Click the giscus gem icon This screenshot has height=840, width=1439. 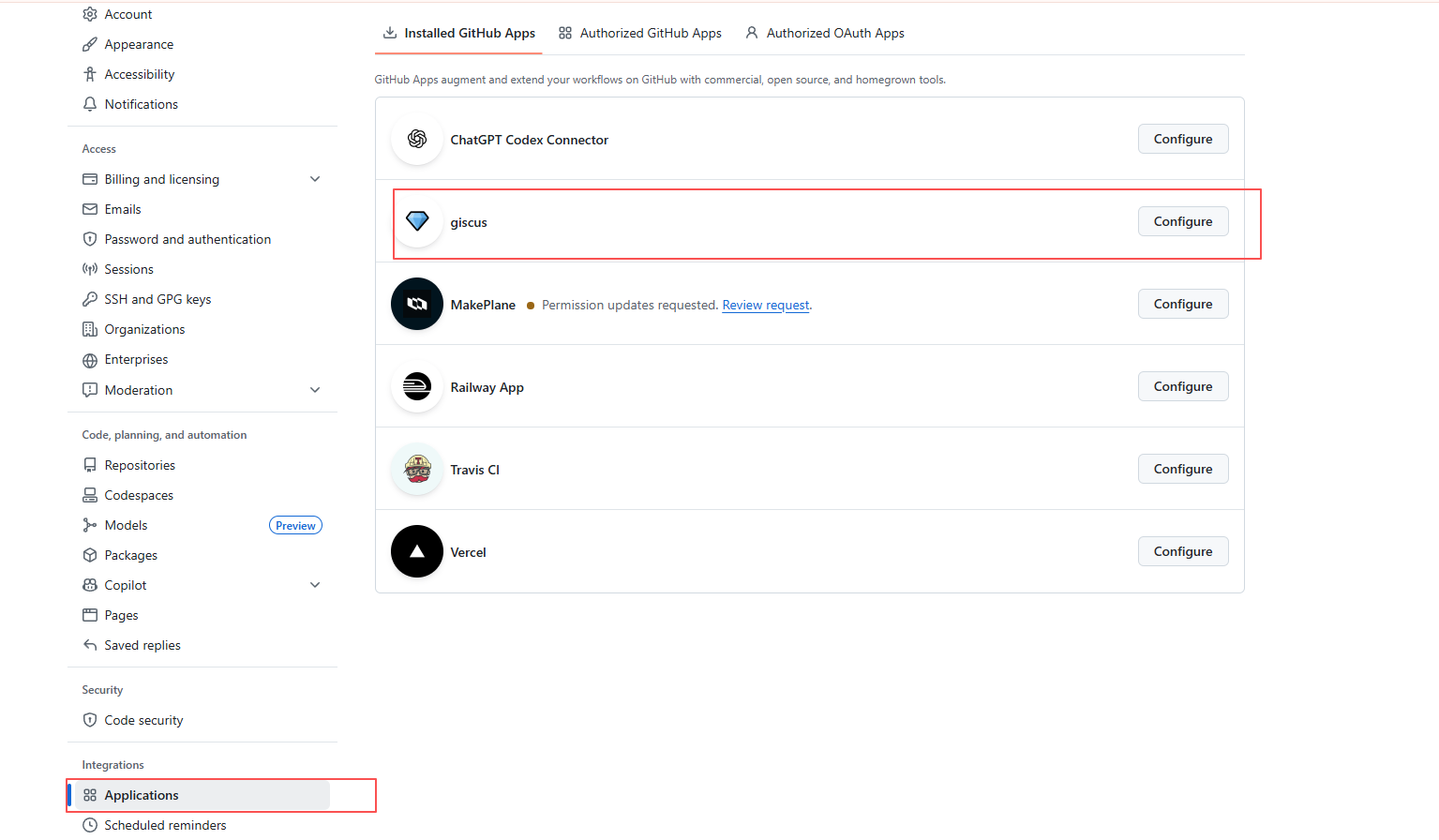click(417, 221)
